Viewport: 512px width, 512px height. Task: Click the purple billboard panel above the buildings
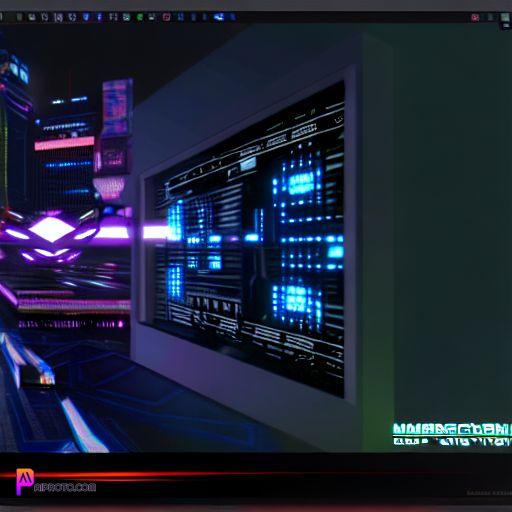click(x=116, y=107)
